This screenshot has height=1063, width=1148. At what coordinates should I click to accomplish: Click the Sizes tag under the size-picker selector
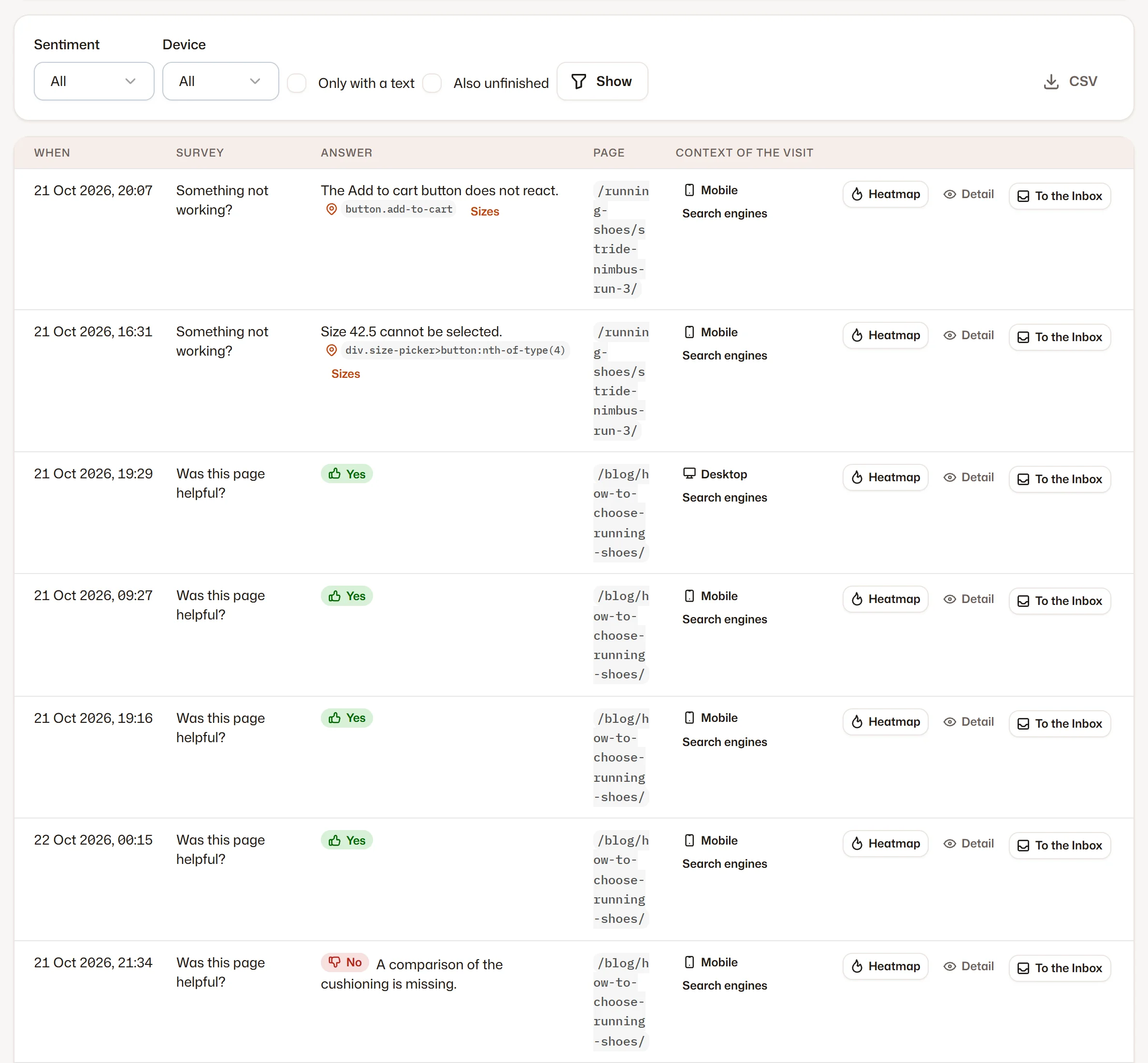[345, 374]
